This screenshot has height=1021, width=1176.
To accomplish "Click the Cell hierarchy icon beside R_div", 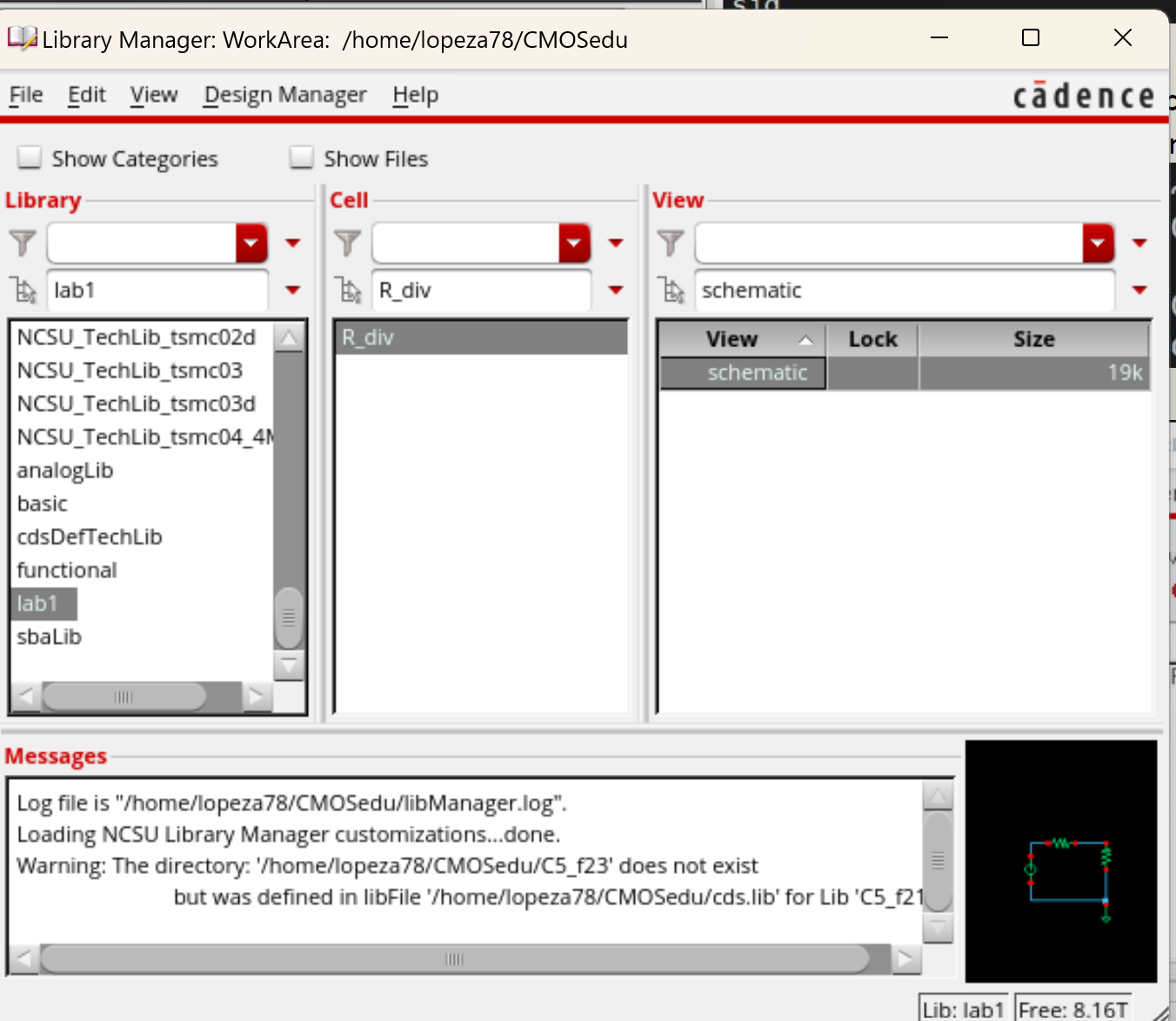I will click(x=350, y=290).
